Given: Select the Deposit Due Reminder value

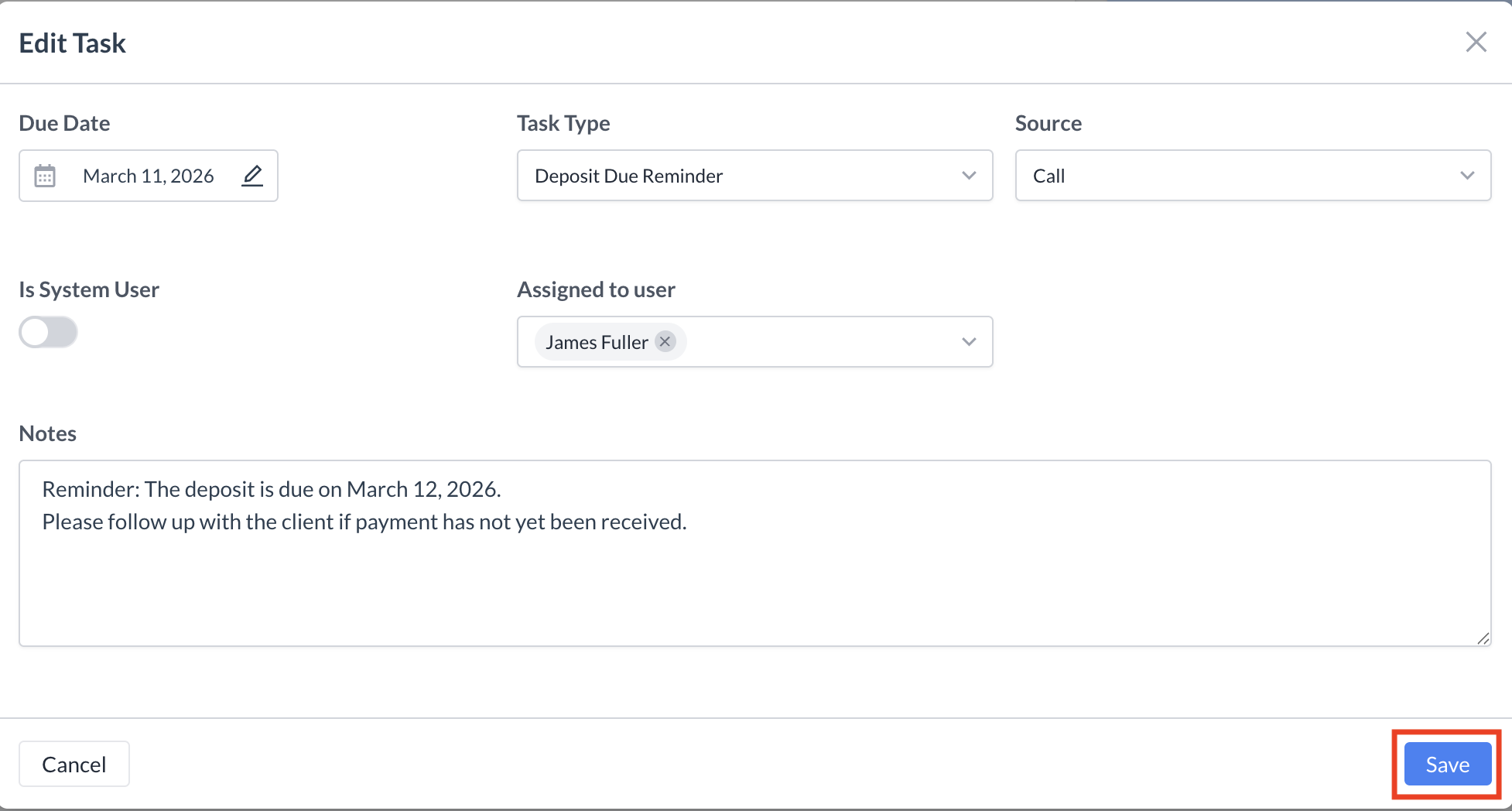Looking at the screenshot, I should (x=628, y=176).
